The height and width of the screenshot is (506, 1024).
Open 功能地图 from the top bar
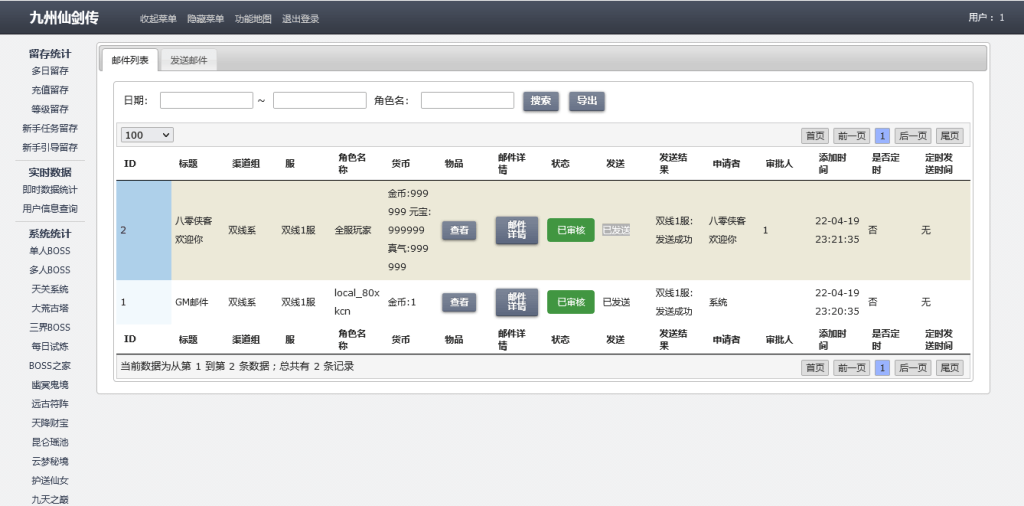tap(253, 19)
